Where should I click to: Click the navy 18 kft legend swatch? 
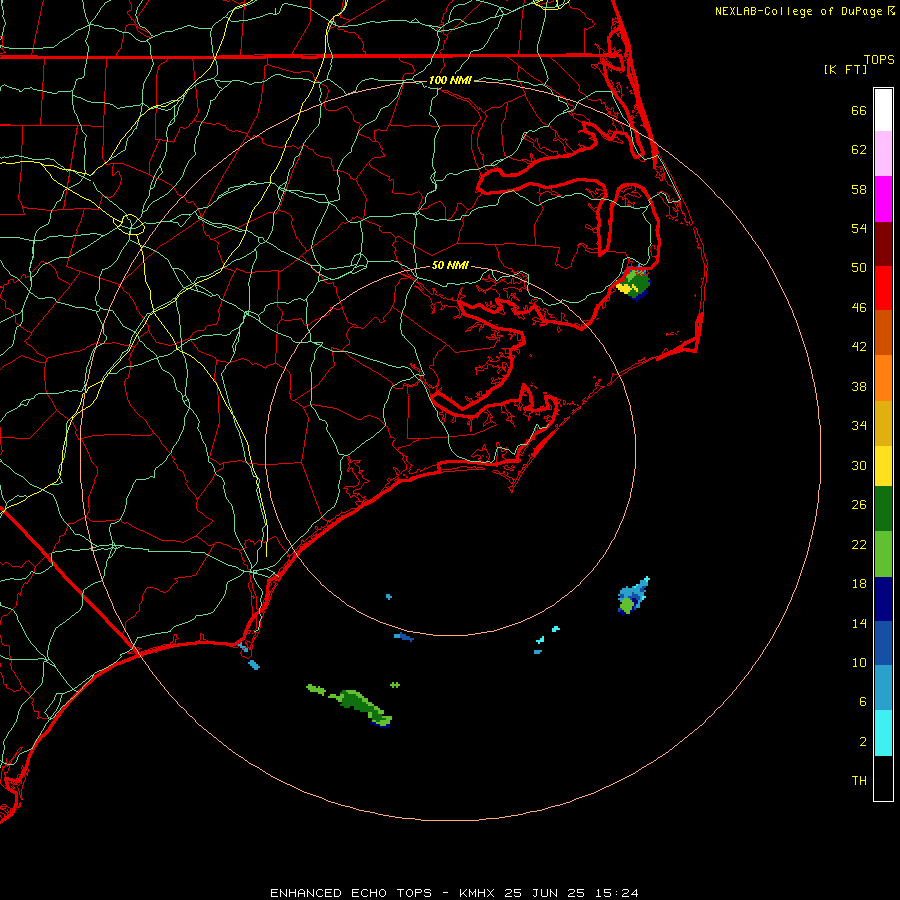883,599
